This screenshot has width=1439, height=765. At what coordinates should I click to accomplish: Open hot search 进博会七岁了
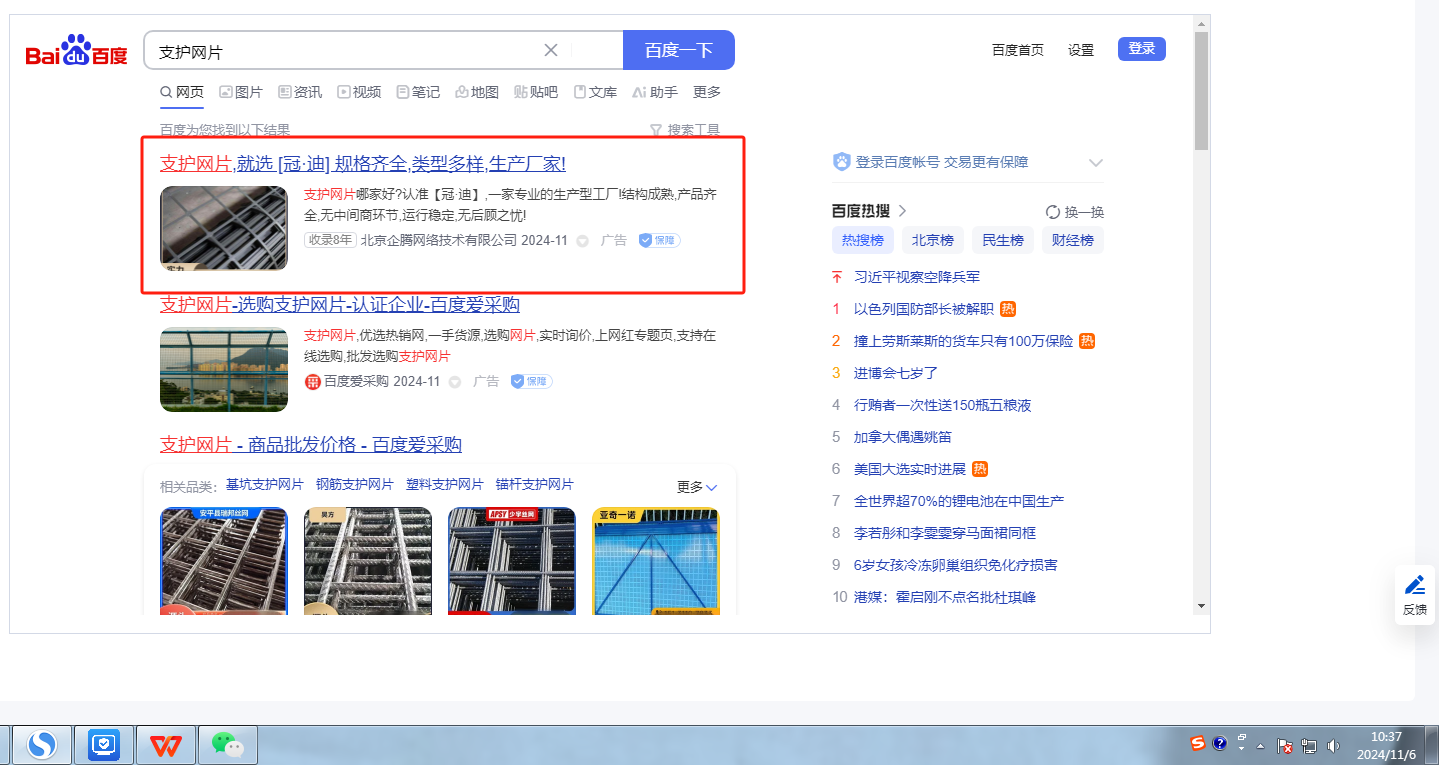tap(896, 373)
